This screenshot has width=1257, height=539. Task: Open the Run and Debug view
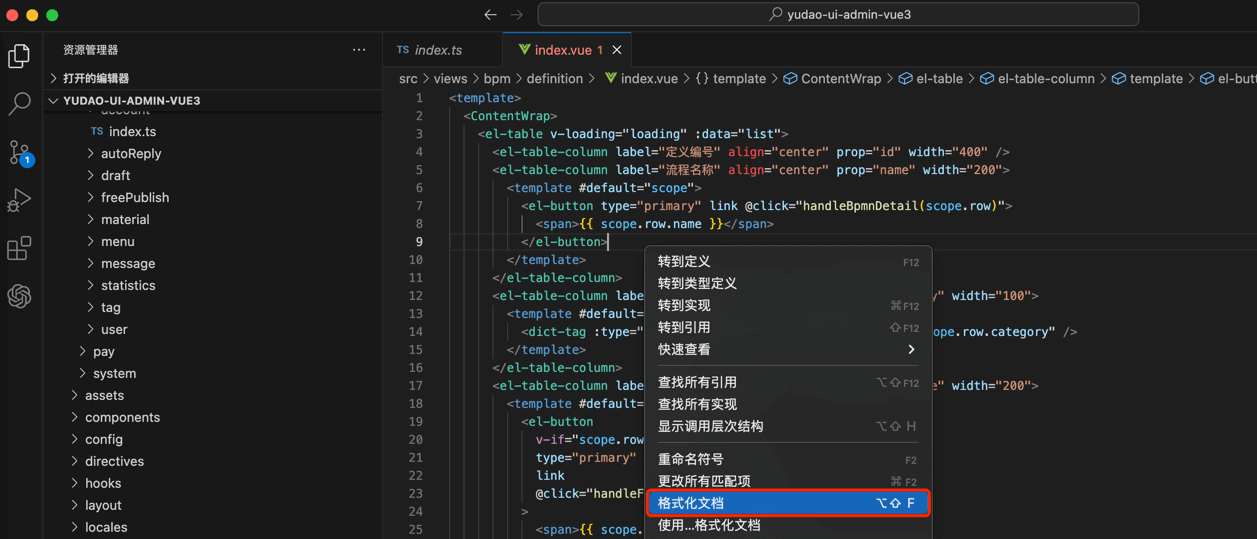click(19, 200)
